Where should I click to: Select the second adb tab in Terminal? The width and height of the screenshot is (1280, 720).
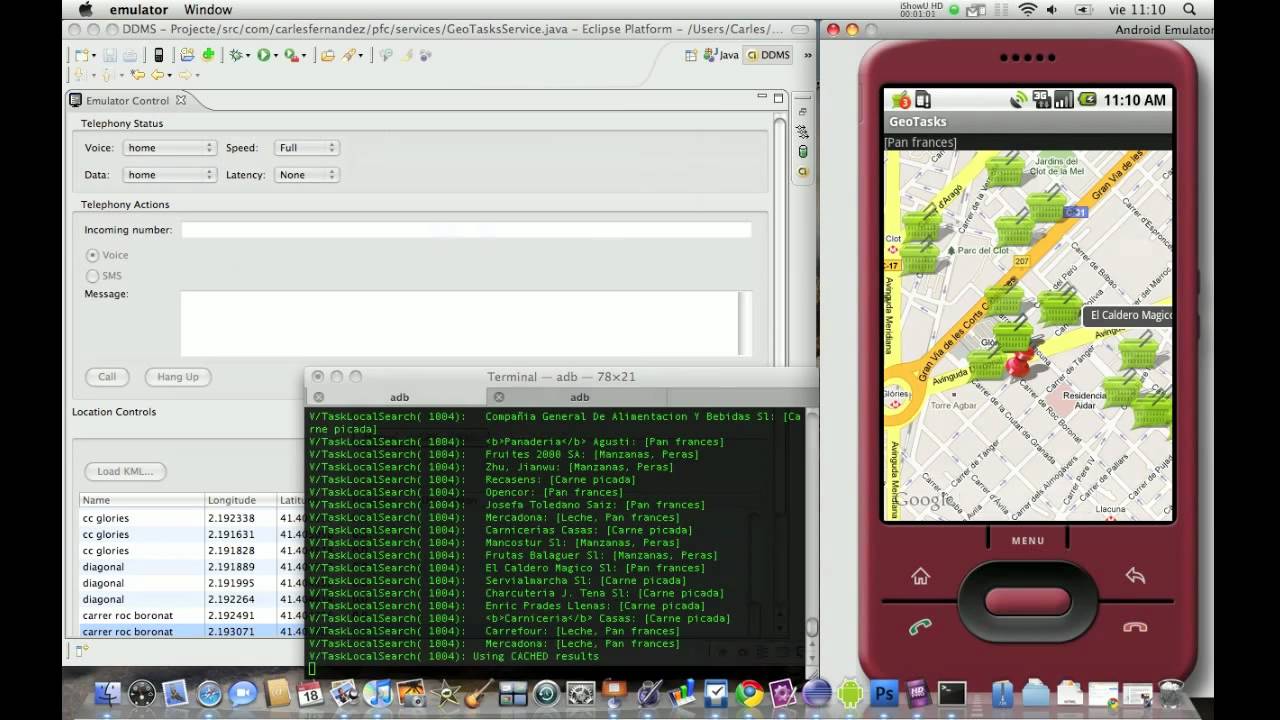tap(580, 397)
